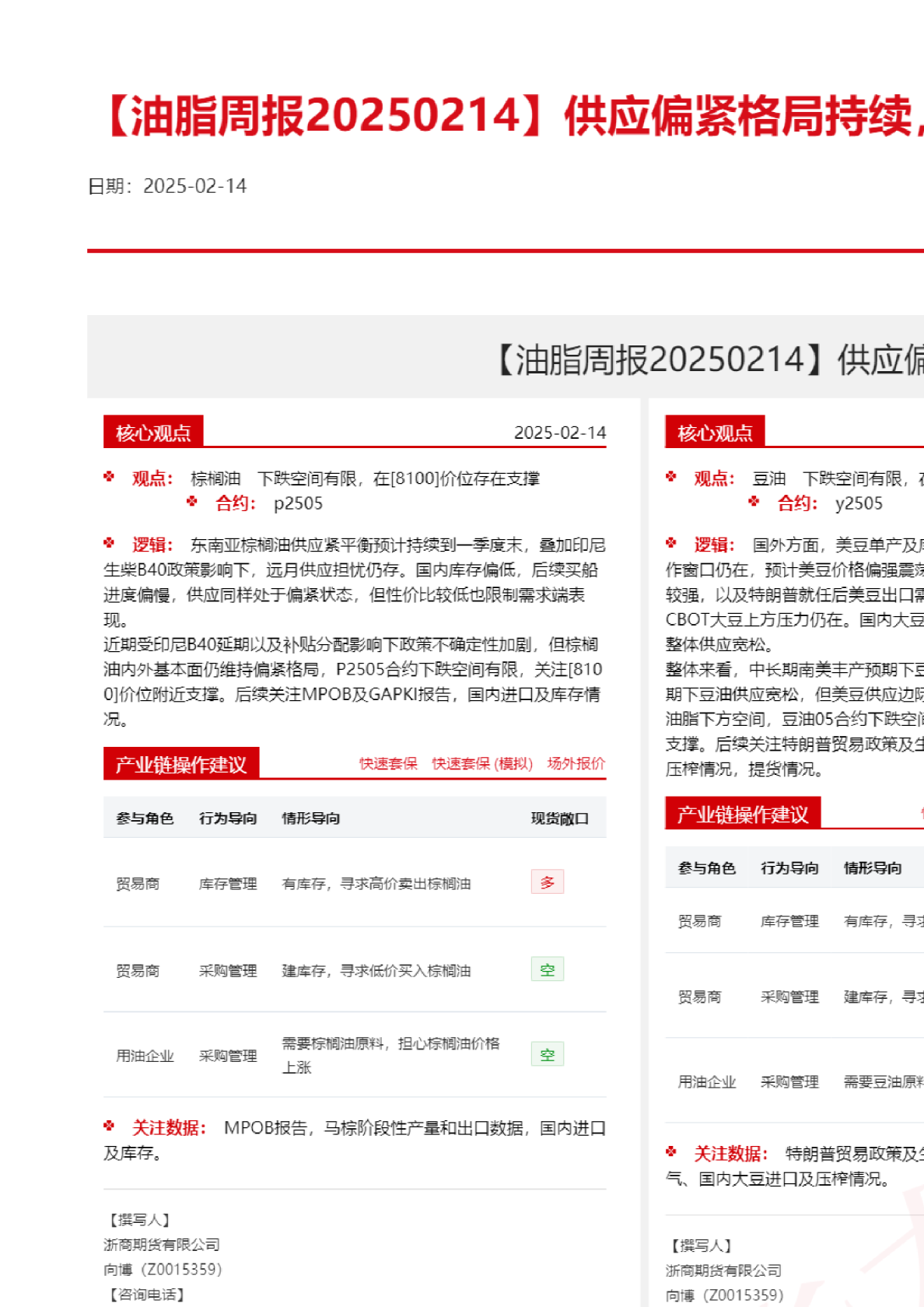Click the 产业链操作建议 header above the palm oil table
The width and height of the screenshot is (924, 1307).
181,764
